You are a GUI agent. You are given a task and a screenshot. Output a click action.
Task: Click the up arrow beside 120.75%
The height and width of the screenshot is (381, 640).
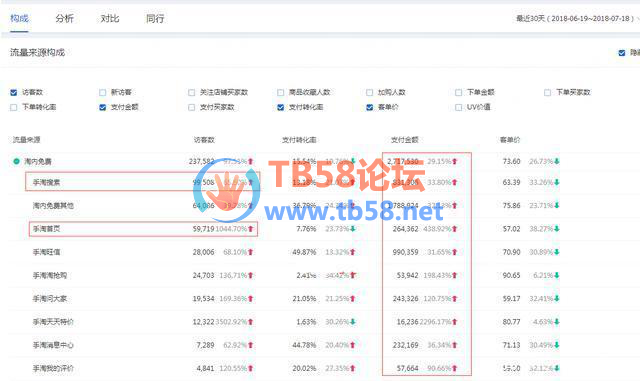(x=455, y=299)
